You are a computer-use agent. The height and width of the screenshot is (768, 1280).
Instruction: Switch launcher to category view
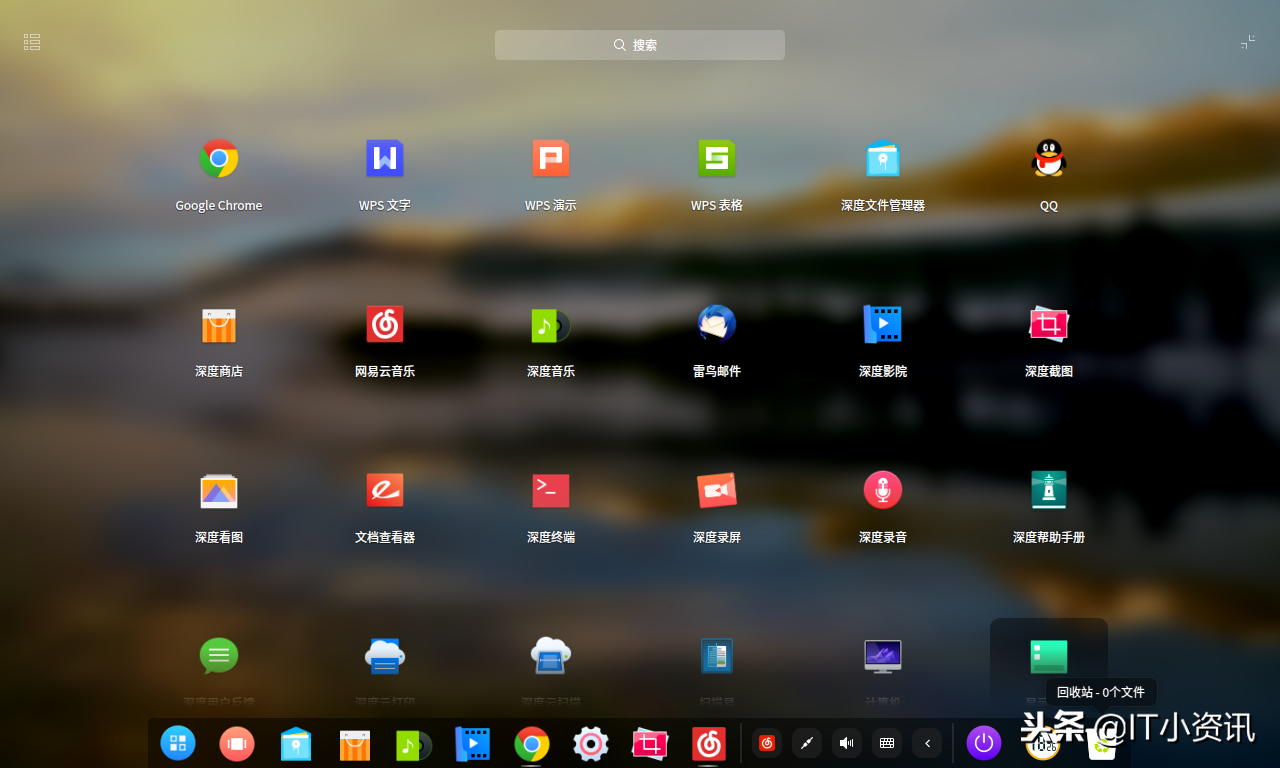(x=32, y=42)
